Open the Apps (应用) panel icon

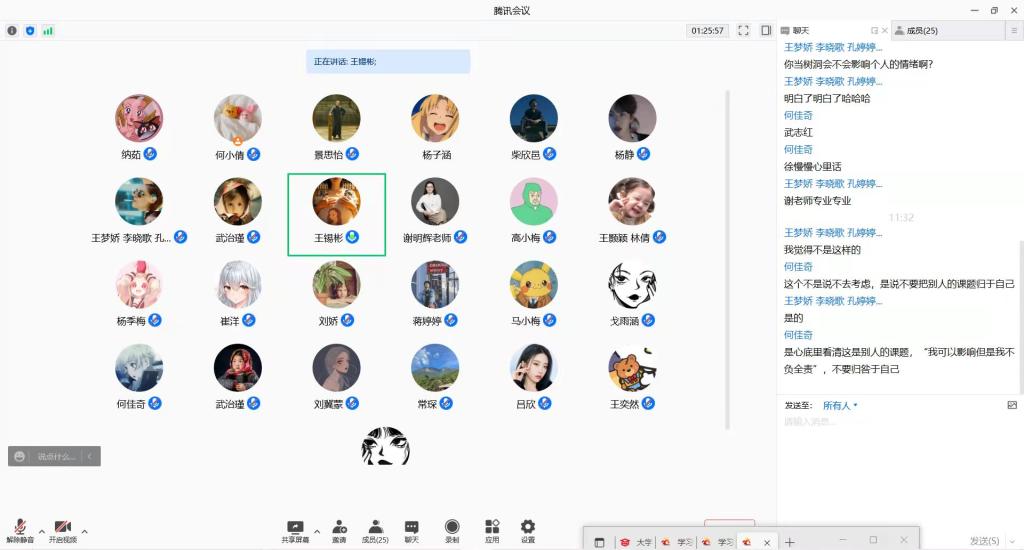492,529
